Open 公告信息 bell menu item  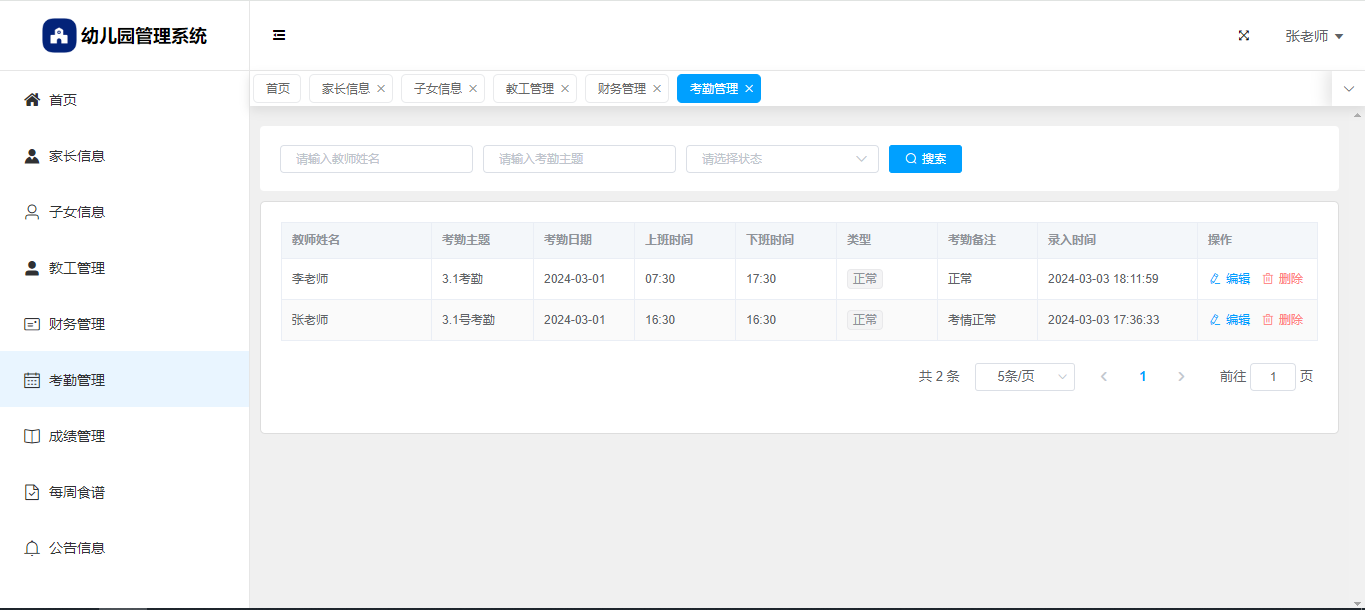77,548
